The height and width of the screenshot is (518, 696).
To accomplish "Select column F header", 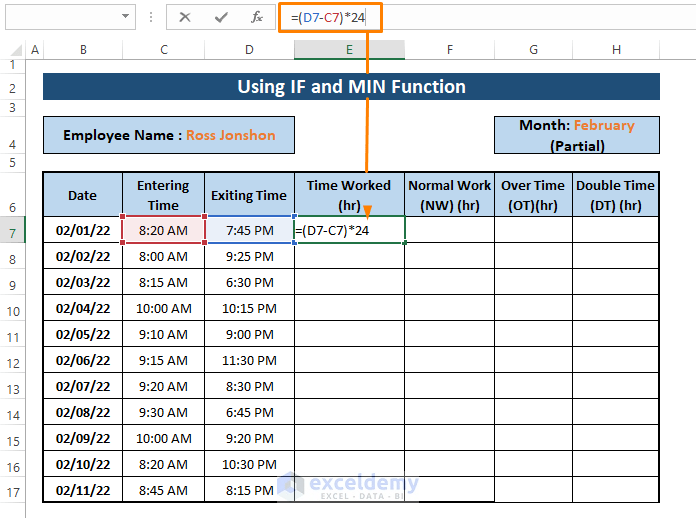I will 450,50.
